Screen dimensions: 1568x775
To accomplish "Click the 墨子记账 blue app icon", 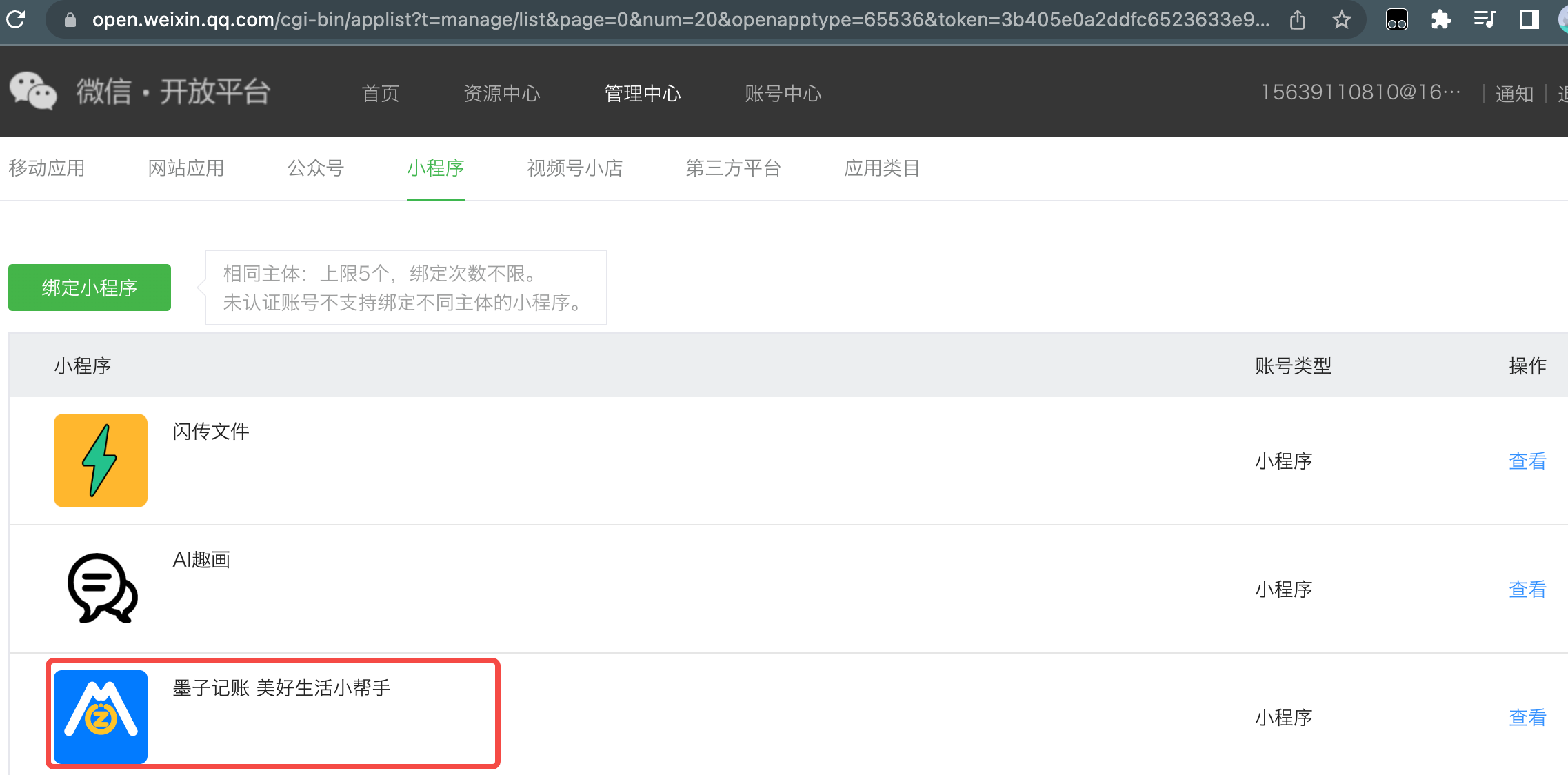I will click(101, 716).
